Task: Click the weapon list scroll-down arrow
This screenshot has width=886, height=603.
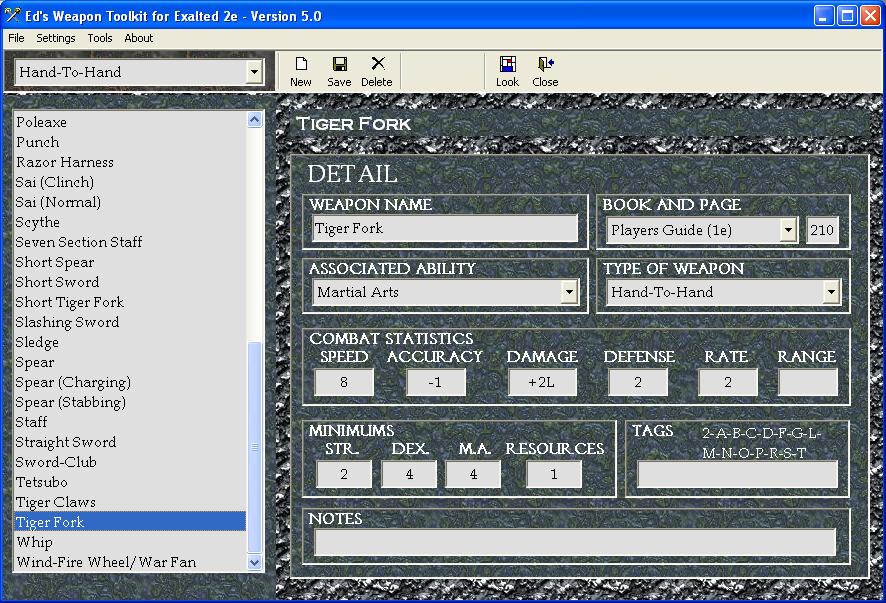Action: pyautogui.click(x=254, y=562)
